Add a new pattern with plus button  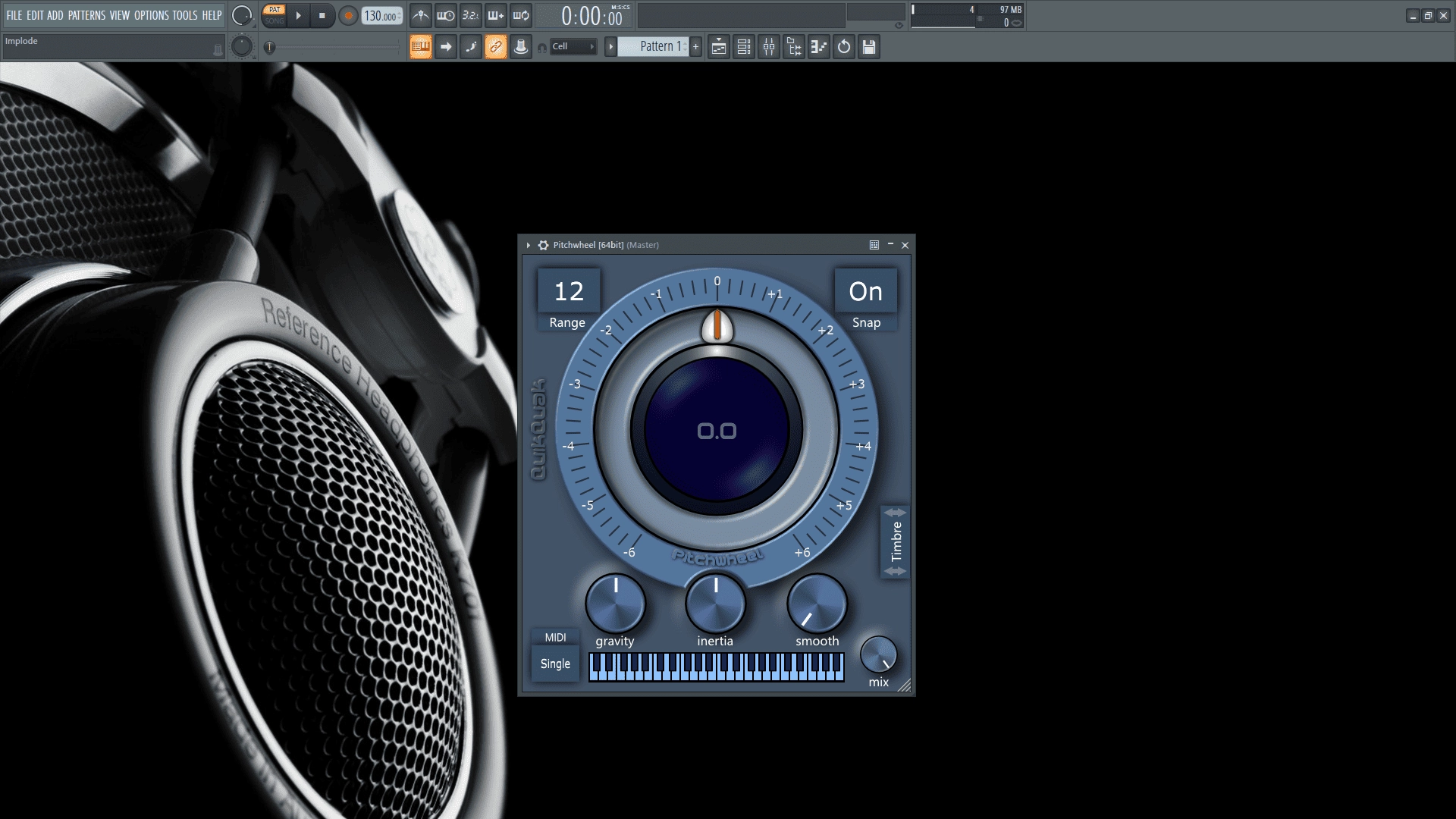coord(695,47)
